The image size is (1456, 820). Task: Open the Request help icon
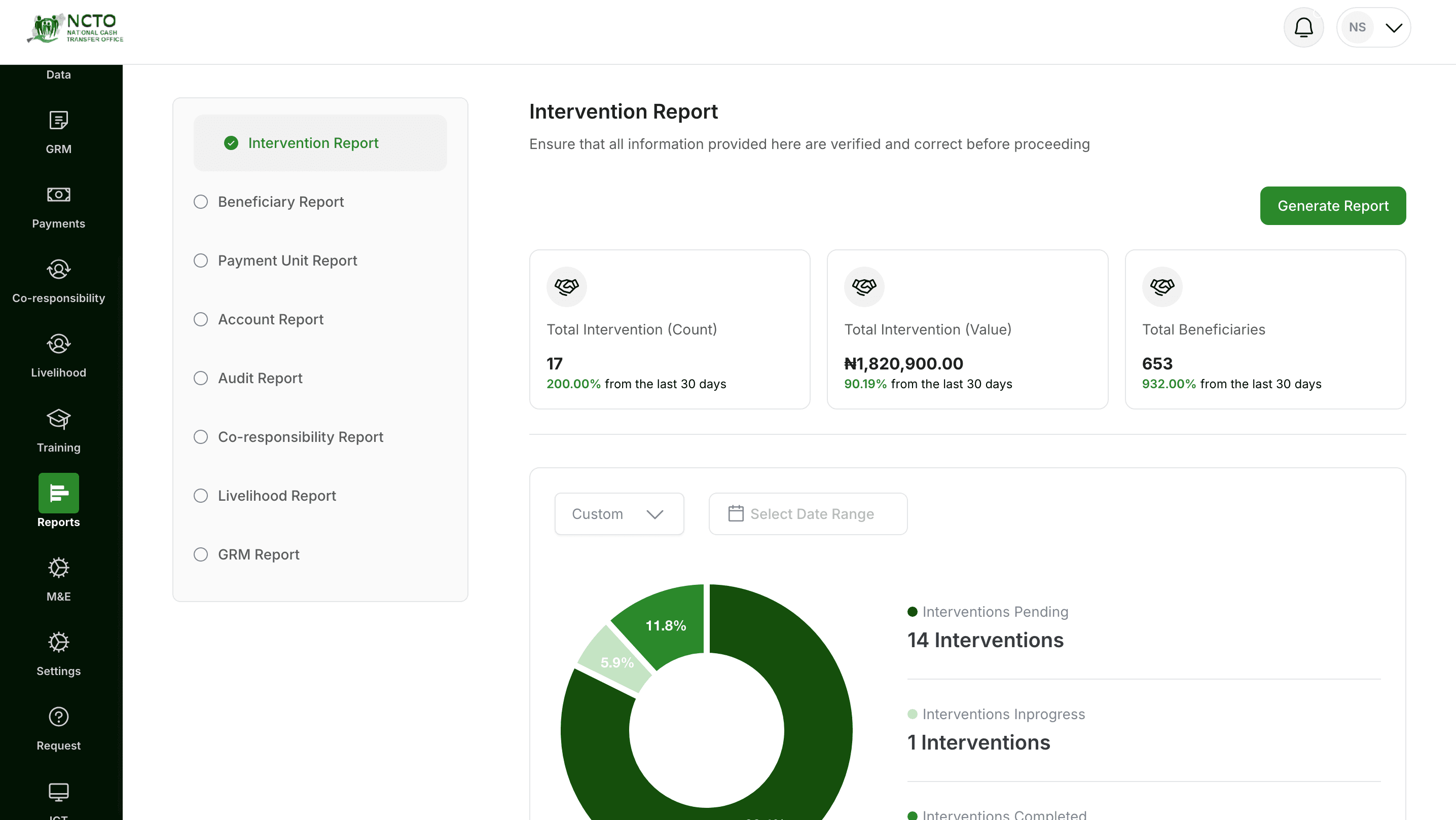58,717
